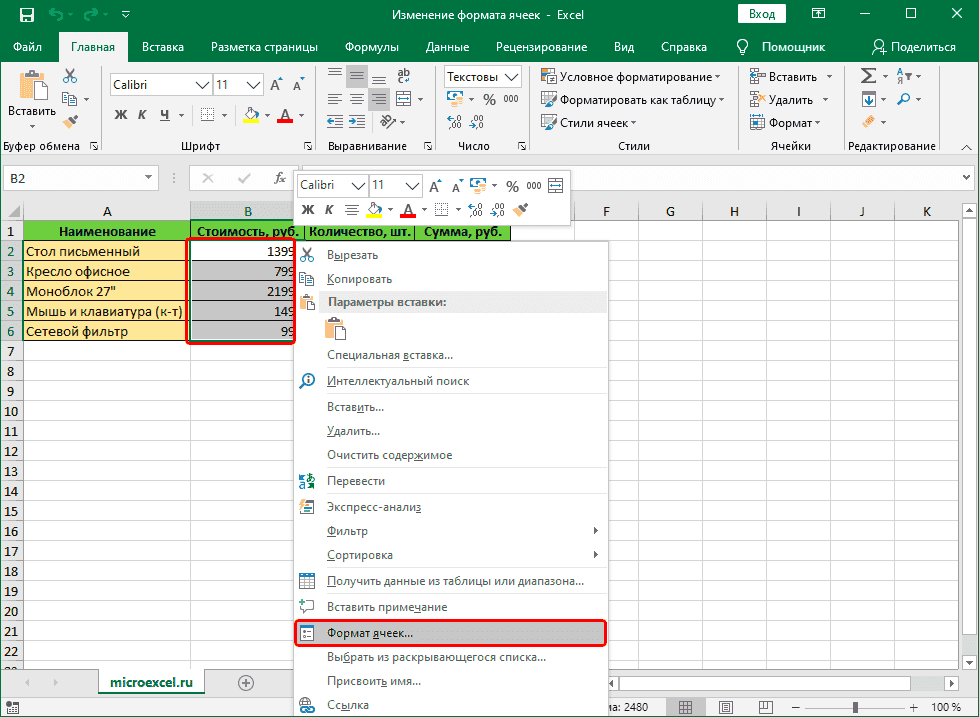Image resolution: width=979 pixels, height=717 pixels.
Task: Toggle bold (Ж) in the ribbon Шрифт group
Action: [x=121, y=114]
